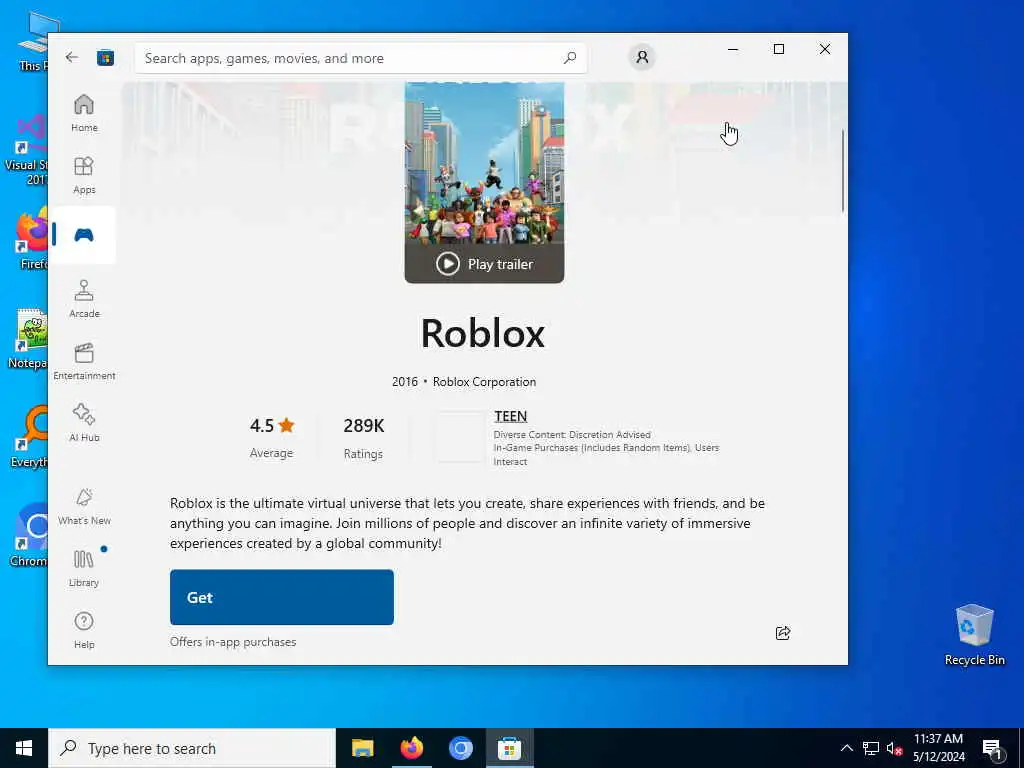Open the user account profile icon
Viewport: 1024px width, 768px height.
coord(642,57)
